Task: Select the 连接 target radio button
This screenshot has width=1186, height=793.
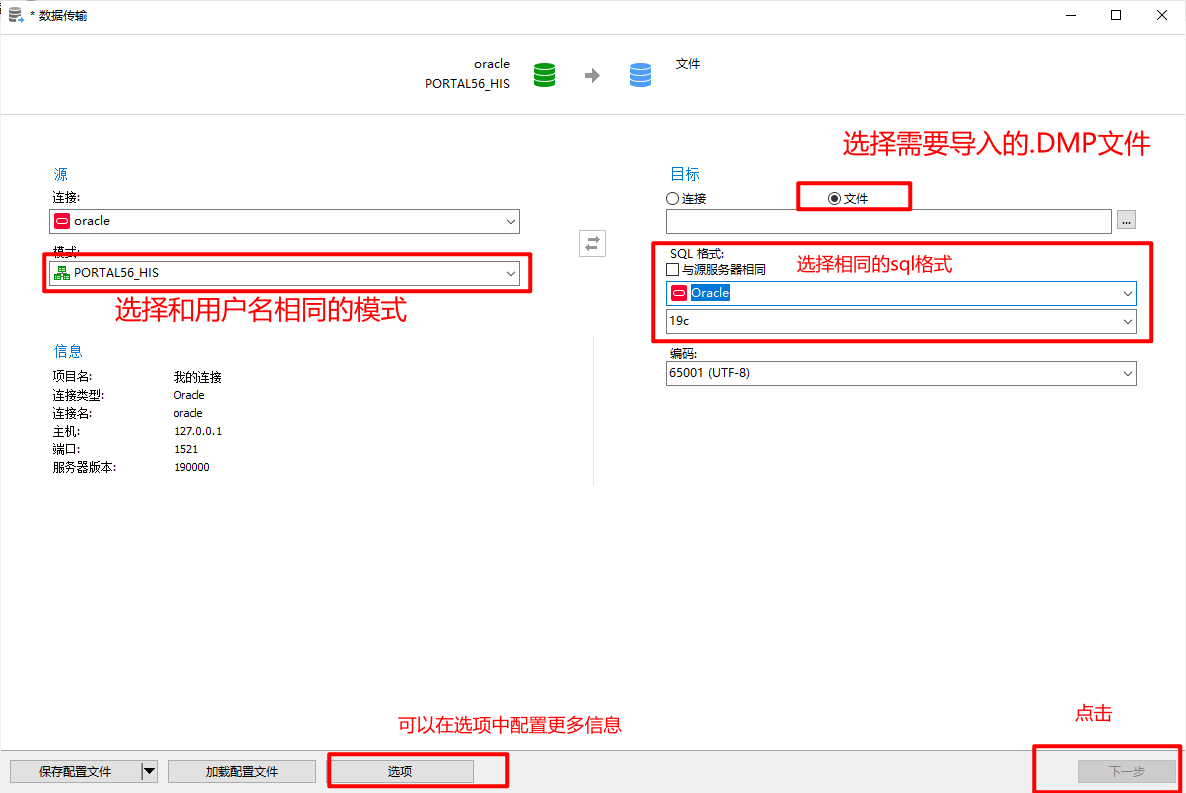Action: [x=672, y=199]
